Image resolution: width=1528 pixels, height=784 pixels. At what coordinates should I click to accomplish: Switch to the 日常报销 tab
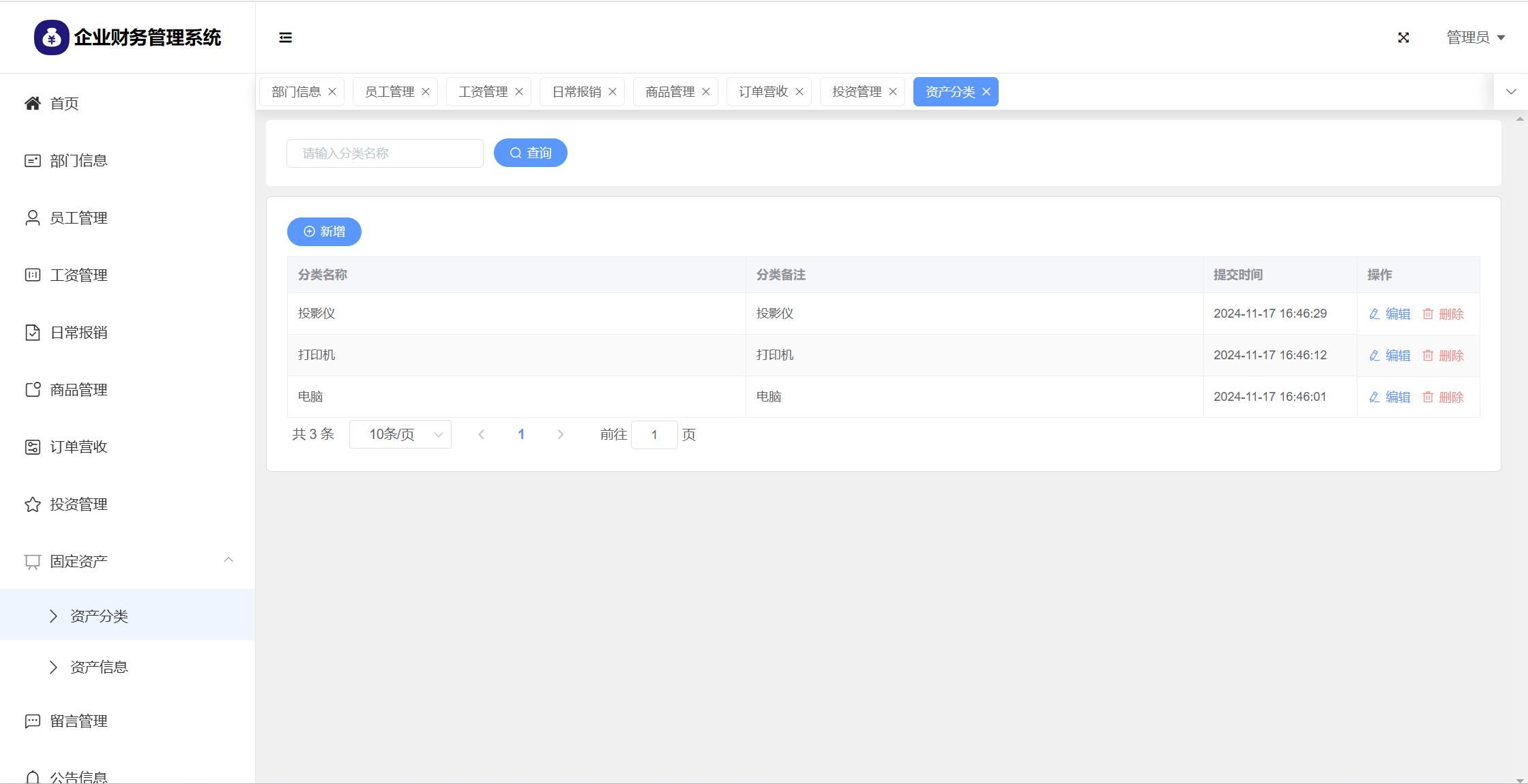pyautogui.click(x=576, y=92)
